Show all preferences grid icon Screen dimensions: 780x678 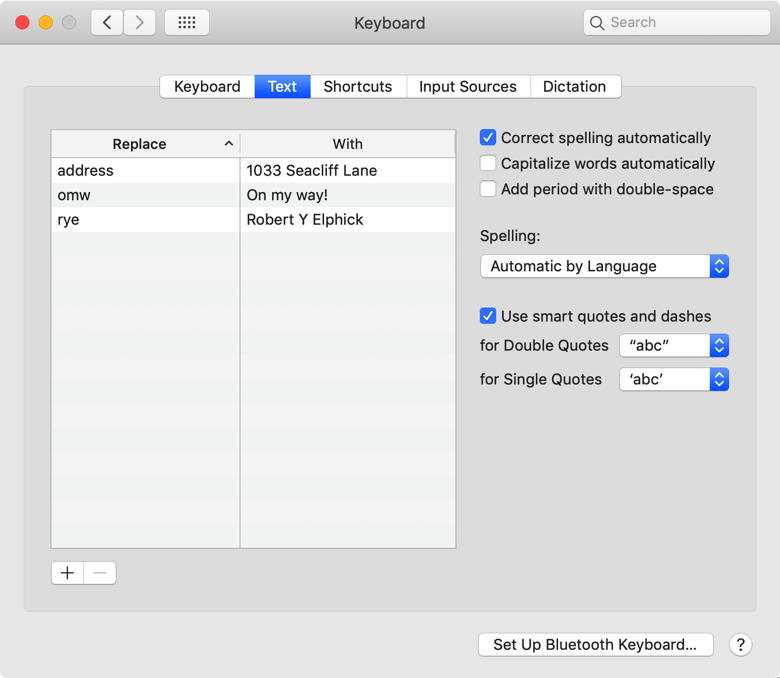(187, 22)
